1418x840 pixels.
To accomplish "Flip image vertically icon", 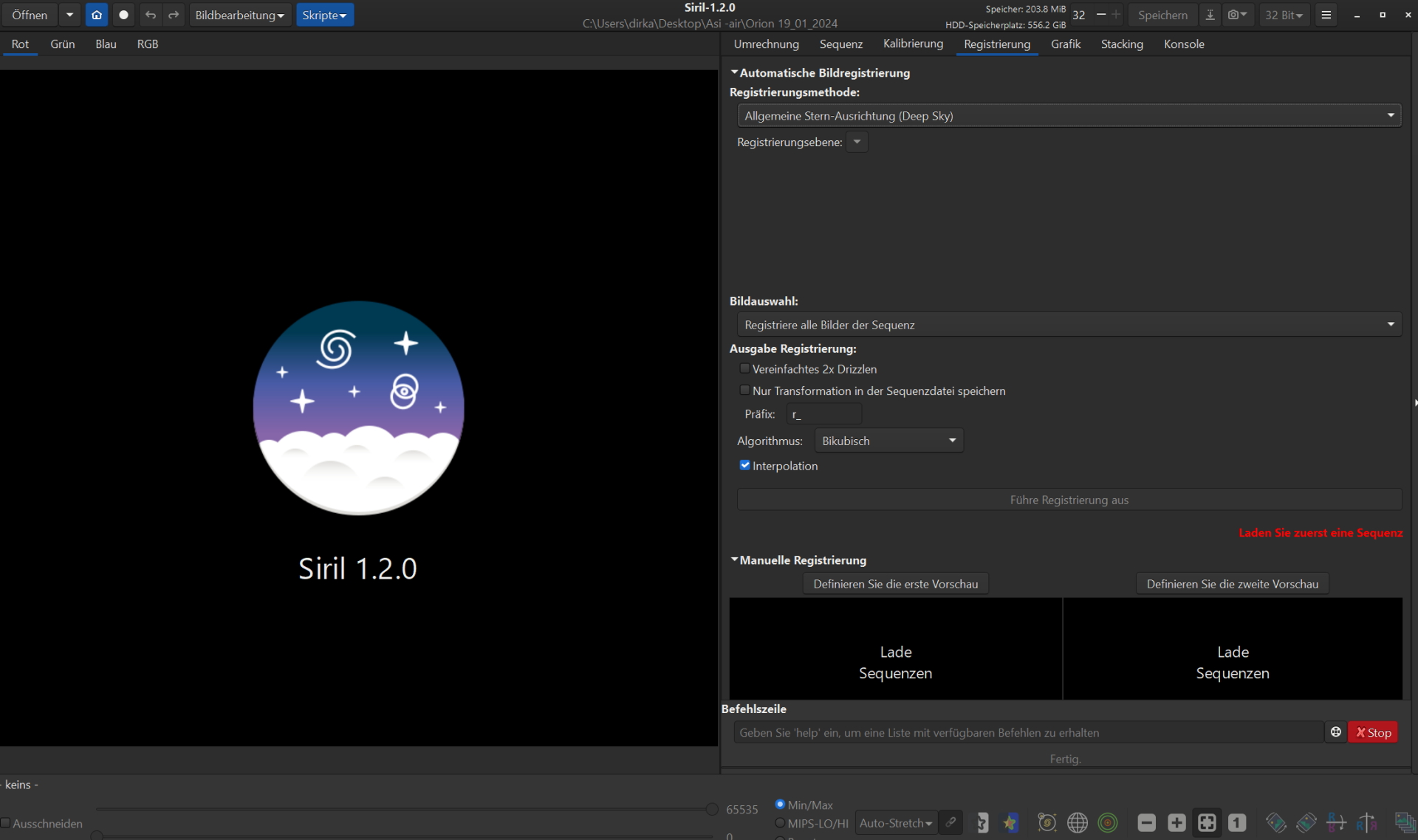I will click(x=1336, y=822).
